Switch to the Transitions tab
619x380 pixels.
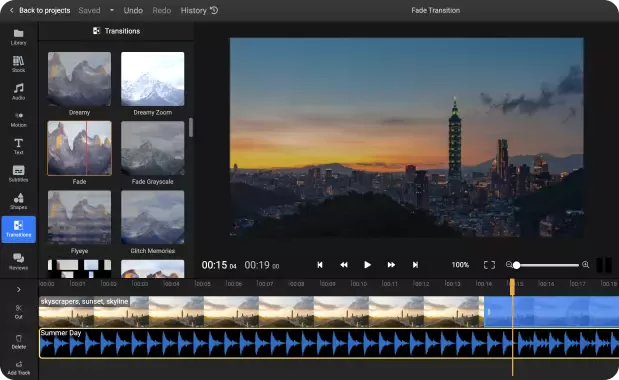pos(19,229)
